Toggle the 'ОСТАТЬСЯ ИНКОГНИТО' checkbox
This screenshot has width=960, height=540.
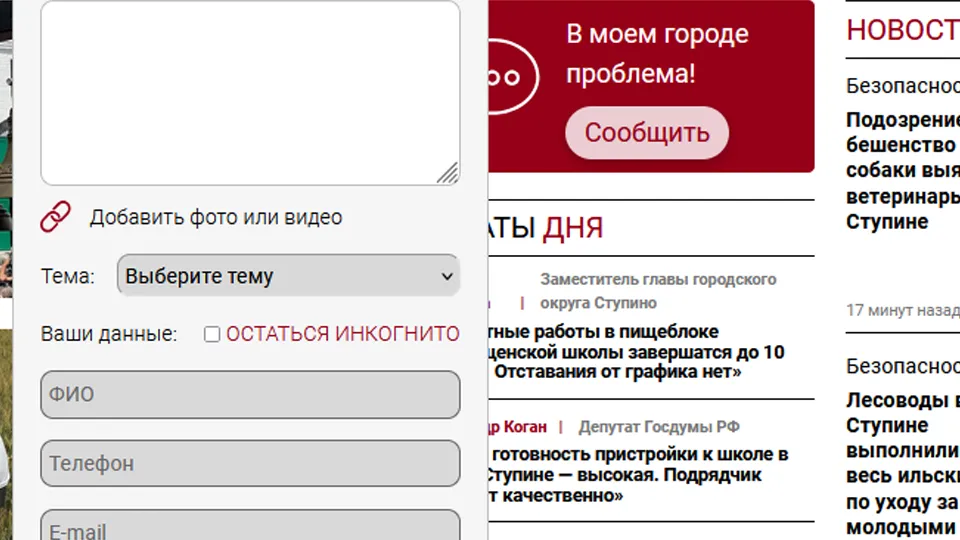[x=212, y=334]
